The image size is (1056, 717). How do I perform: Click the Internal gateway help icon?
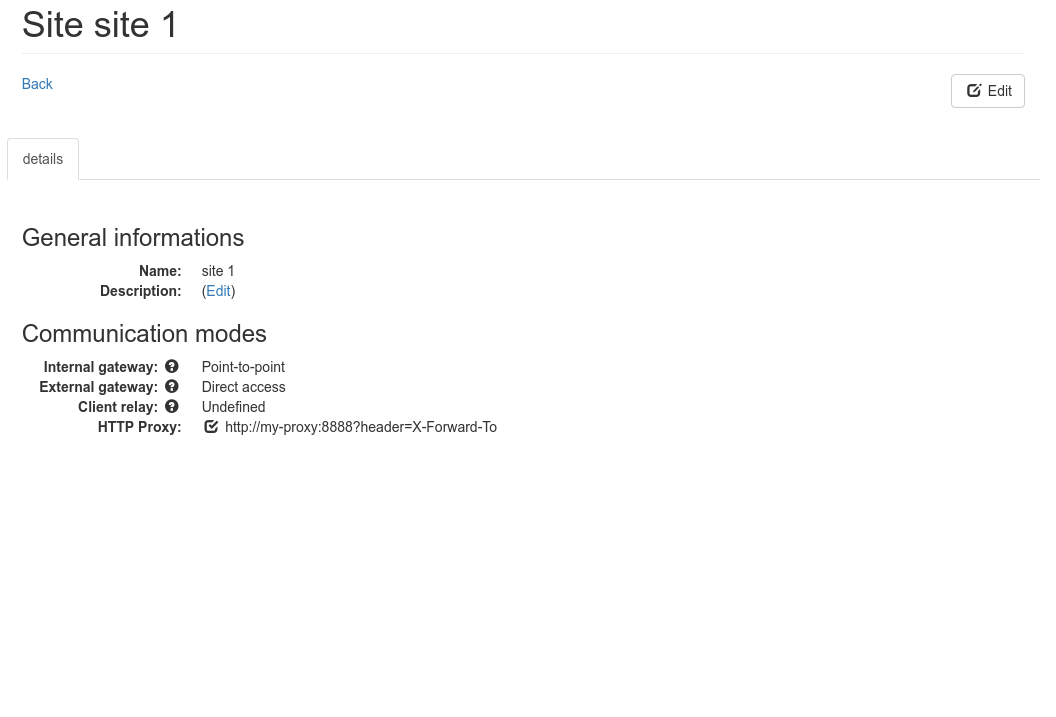(172, 366)
